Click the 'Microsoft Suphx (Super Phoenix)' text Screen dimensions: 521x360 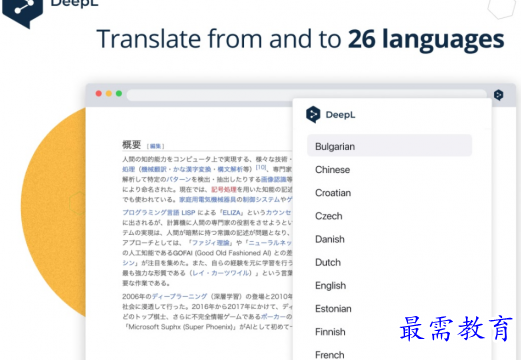coord(180,327)
